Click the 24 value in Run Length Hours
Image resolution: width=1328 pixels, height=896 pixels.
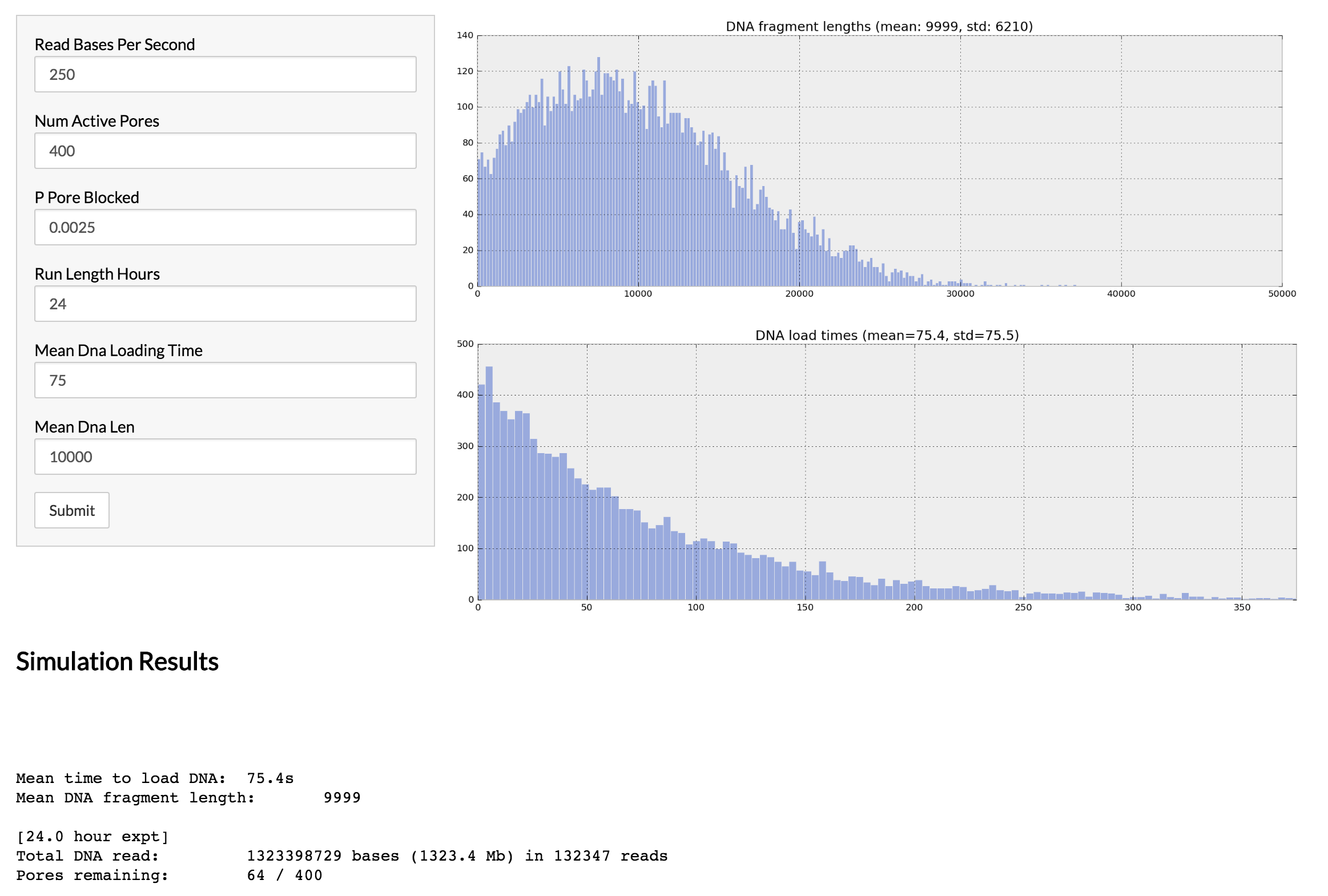58,303
